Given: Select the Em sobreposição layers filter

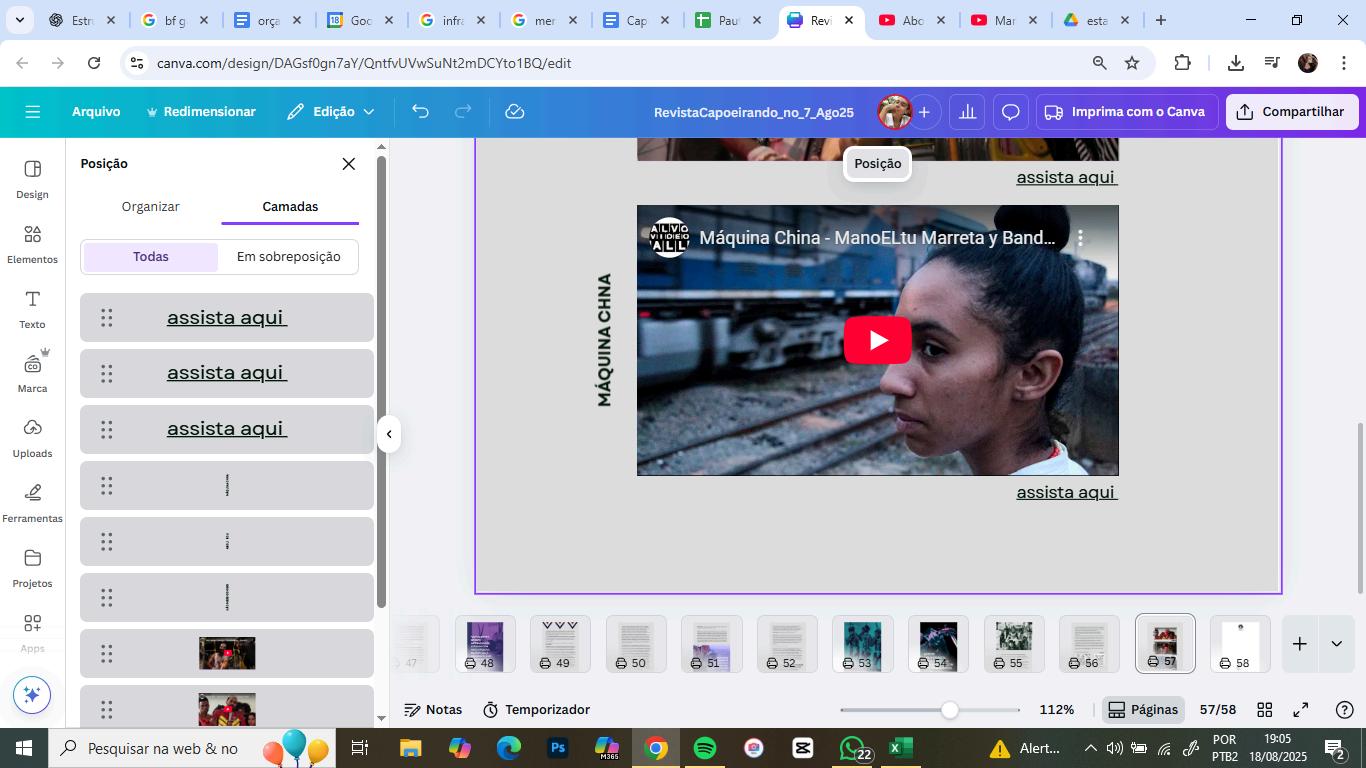Looking at the screenshot, I should [289, 257].
